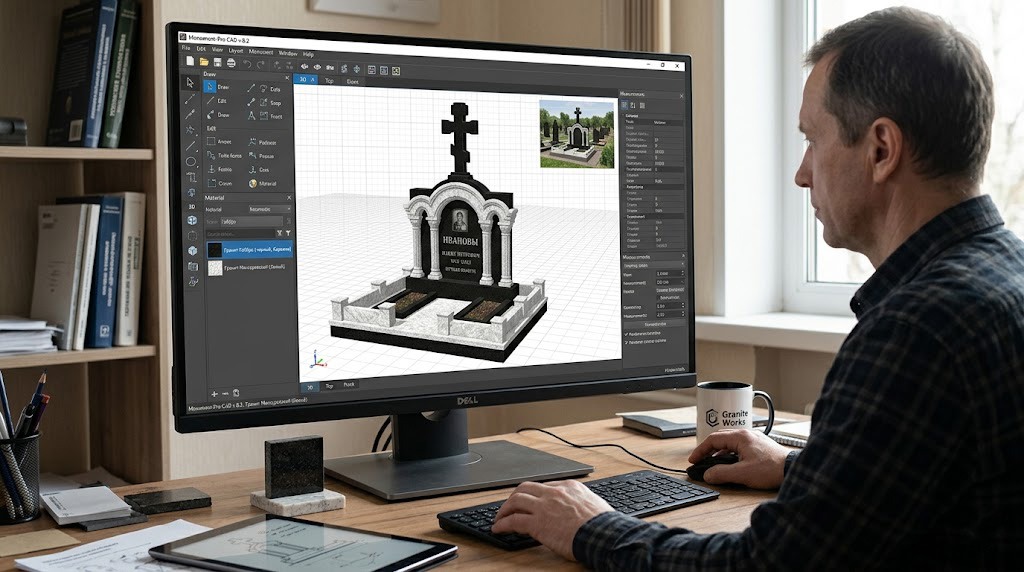The height and width of the screenshot is (572, 1024).
Task: Select the Cos tool in the Edit section
Action: click(x=259, y=170)
